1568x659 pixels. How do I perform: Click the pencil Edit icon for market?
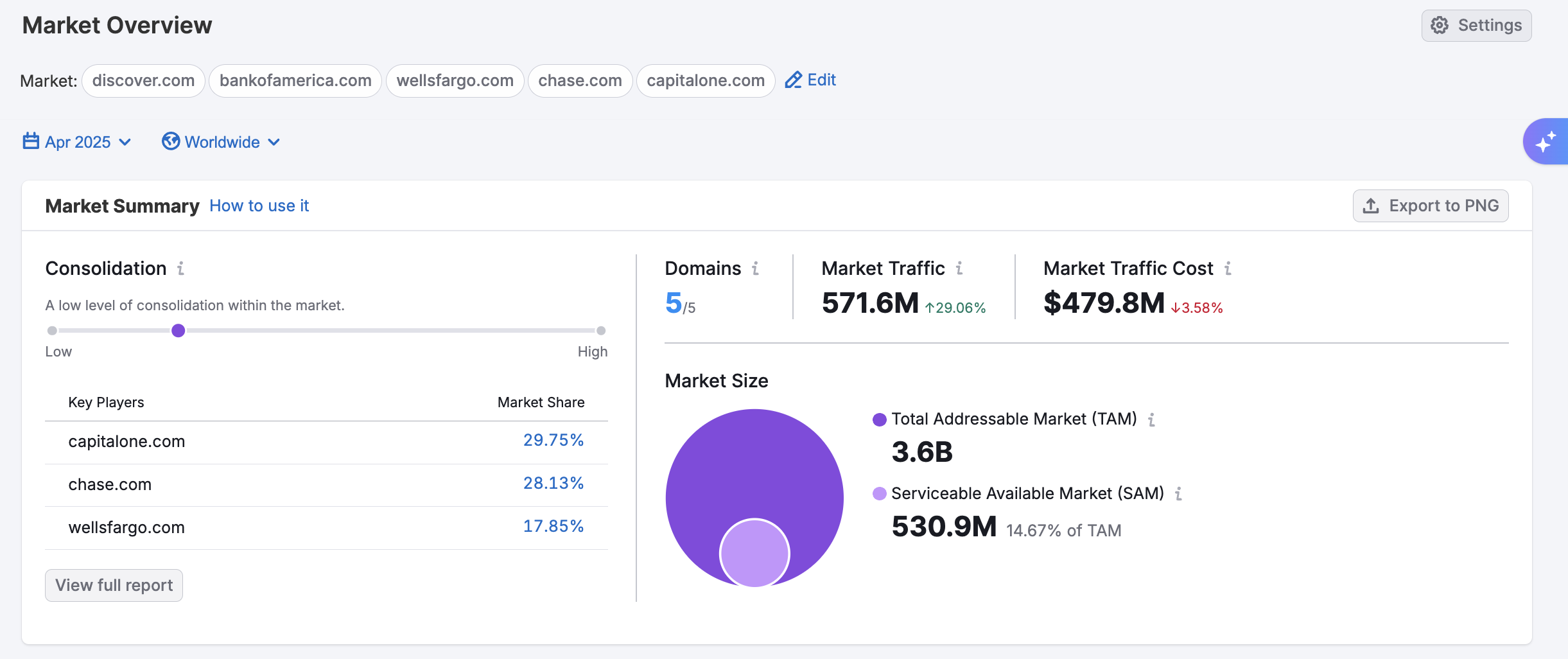(794, 80)
